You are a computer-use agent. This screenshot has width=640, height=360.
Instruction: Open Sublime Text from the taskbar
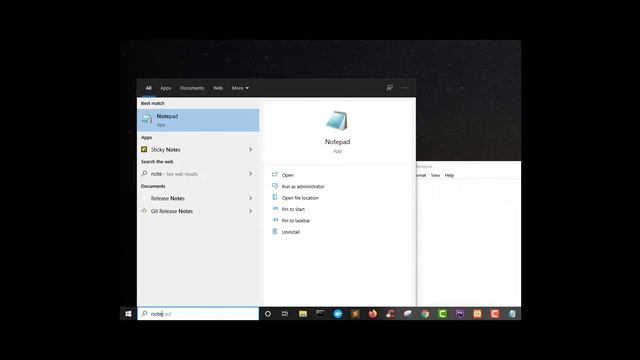(355, 314)
